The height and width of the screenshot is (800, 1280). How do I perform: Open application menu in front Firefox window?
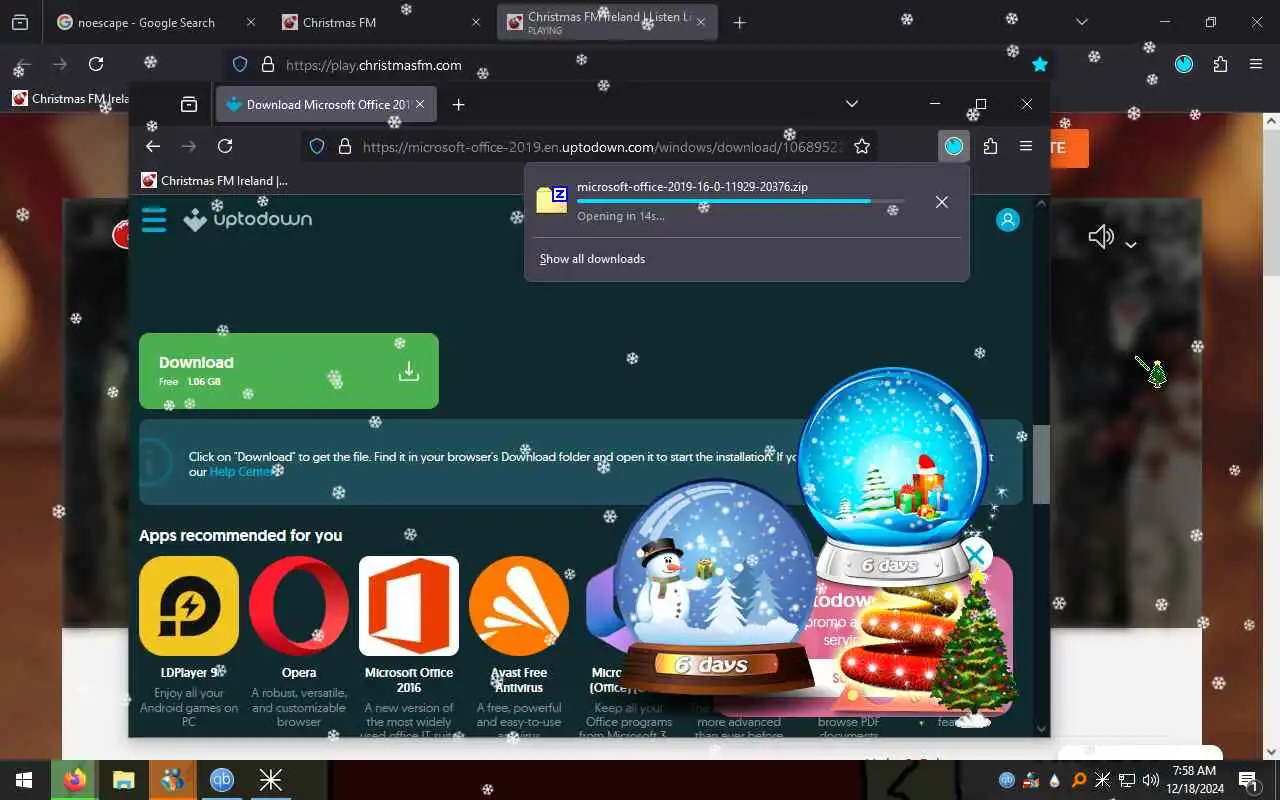coord(1025,146)
